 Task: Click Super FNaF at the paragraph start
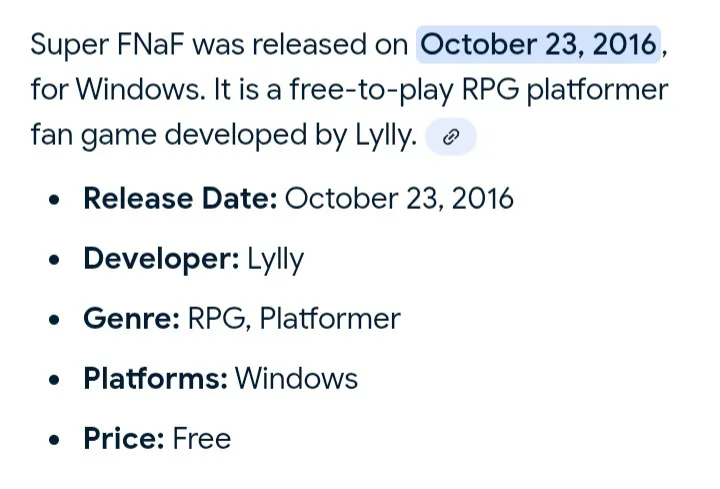pyautogui.click(x=110, y=44)
